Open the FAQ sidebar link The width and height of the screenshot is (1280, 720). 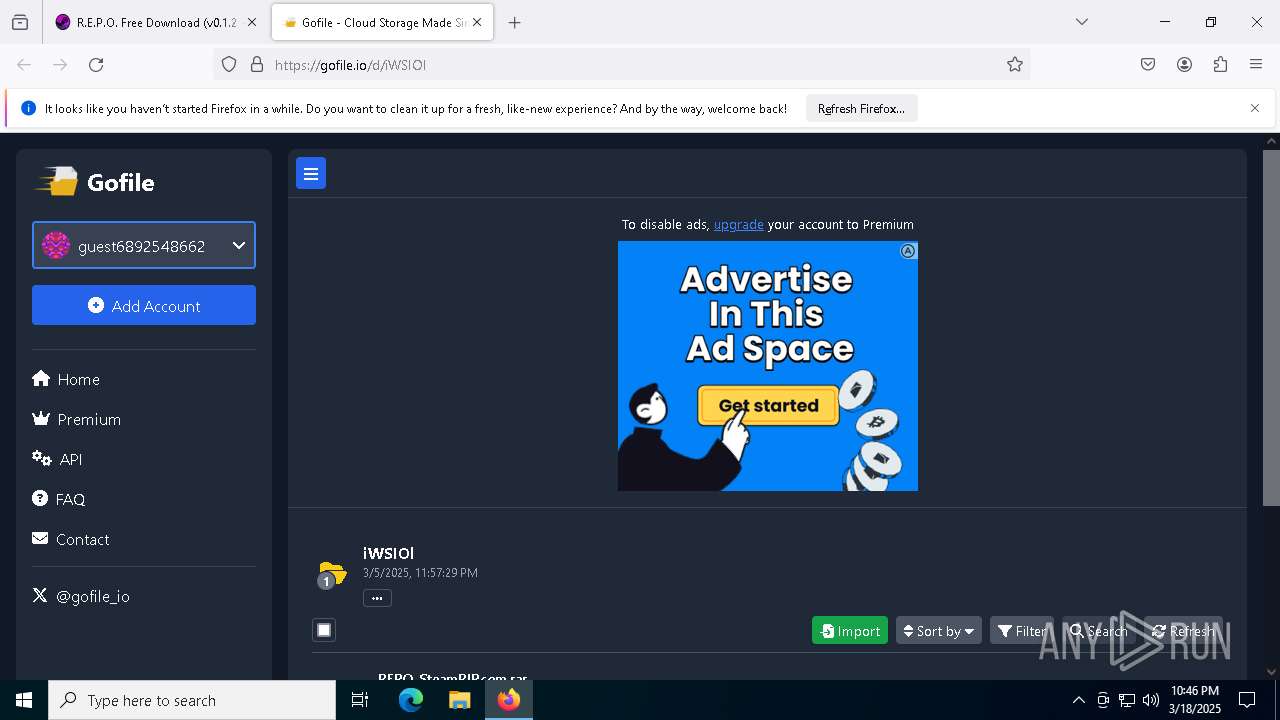click(59, 499)
